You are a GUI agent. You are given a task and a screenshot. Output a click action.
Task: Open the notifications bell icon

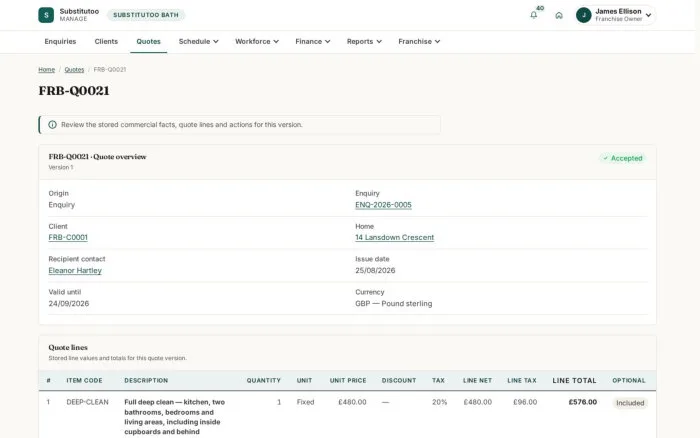(x=533, y=15)
